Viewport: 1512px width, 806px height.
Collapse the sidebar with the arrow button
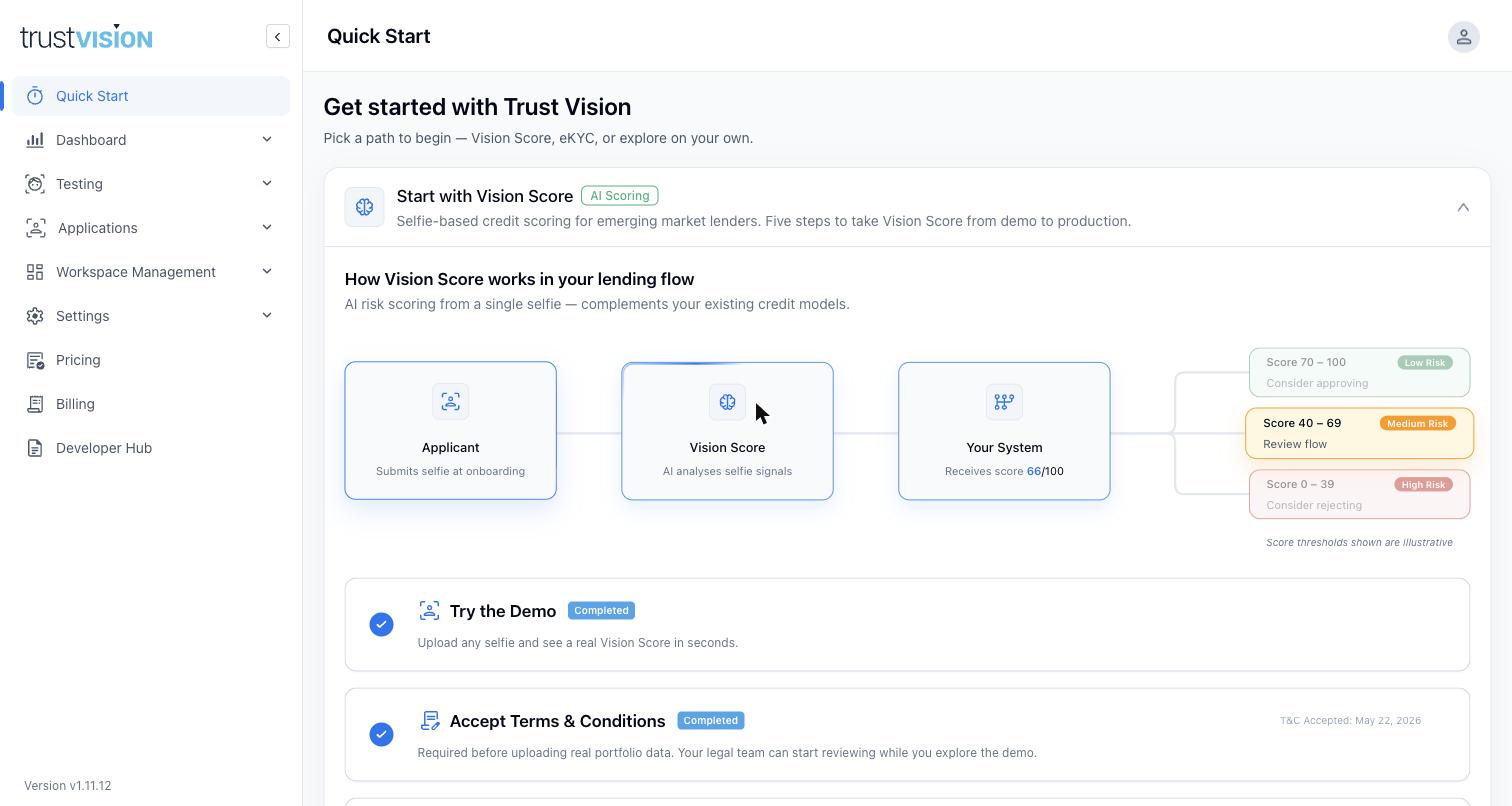[x=278, y=37]
